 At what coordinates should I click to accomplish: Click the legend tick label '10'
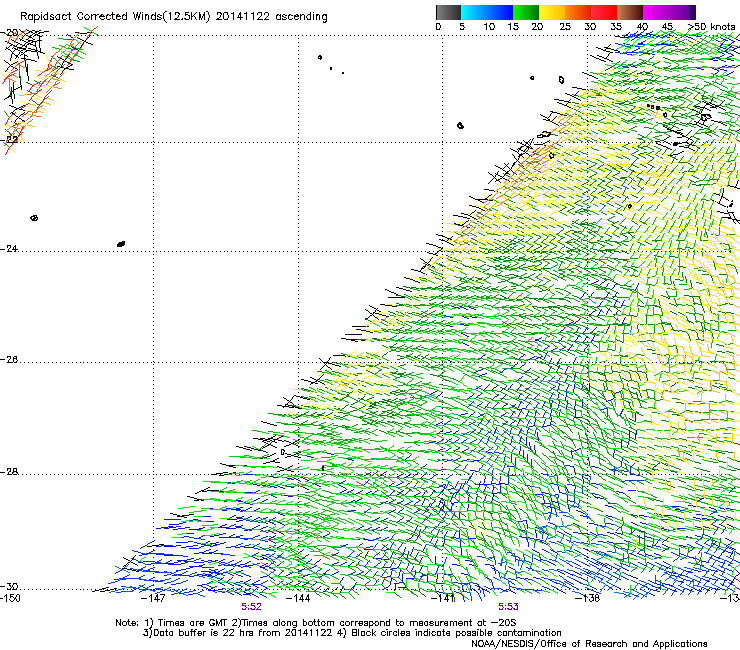click(x=489, y=27)
